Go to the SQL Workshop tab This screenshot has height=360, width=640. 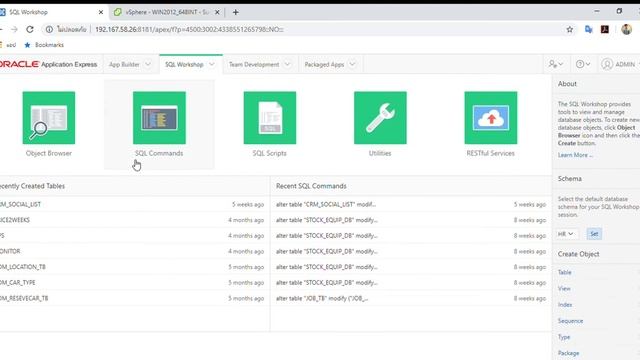tap(184, 64)
